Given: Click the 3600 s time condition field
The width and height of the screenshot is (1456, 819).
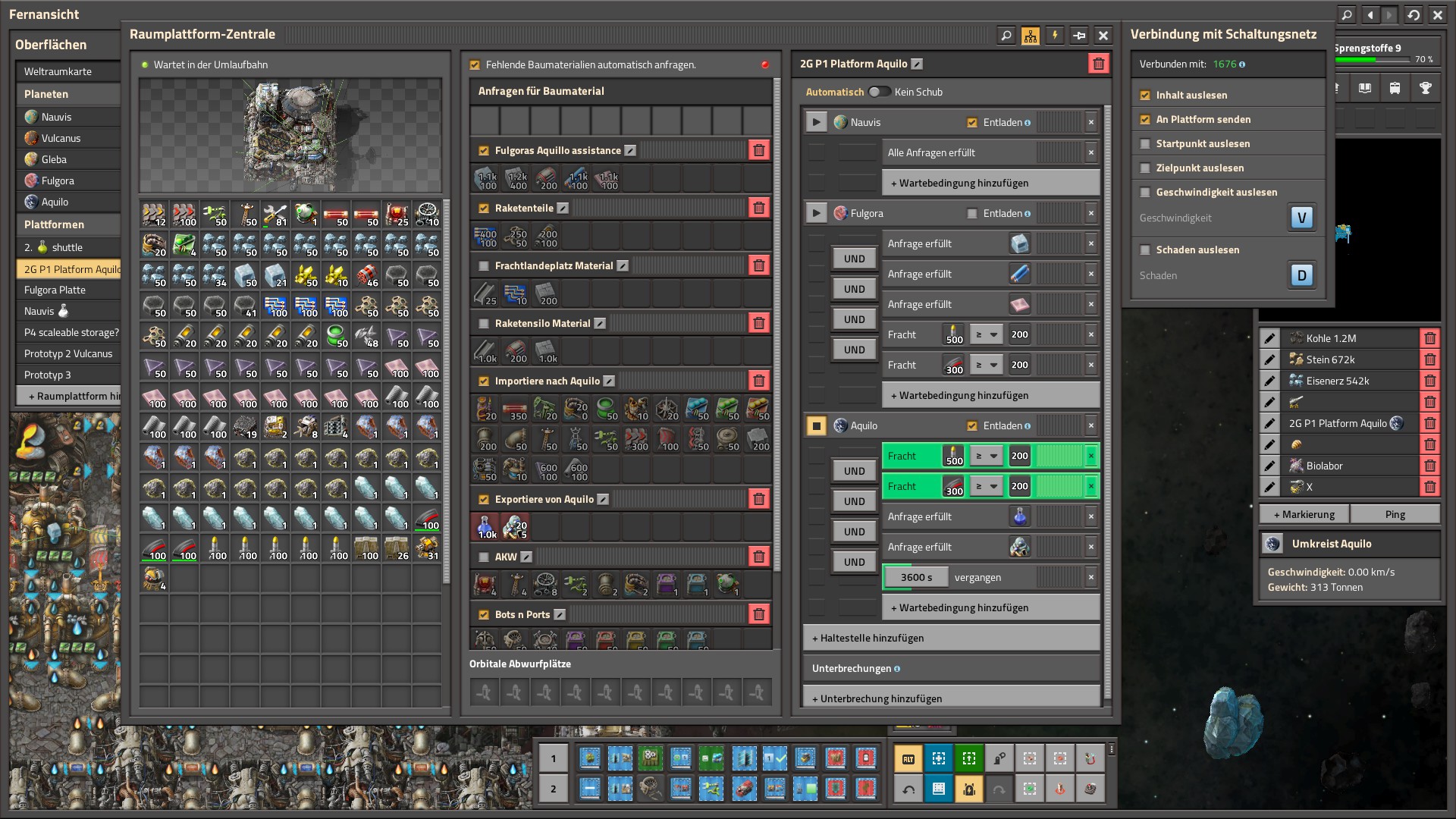Looking at the screenshot, I should pyautogui.click(x=916, y=577).
